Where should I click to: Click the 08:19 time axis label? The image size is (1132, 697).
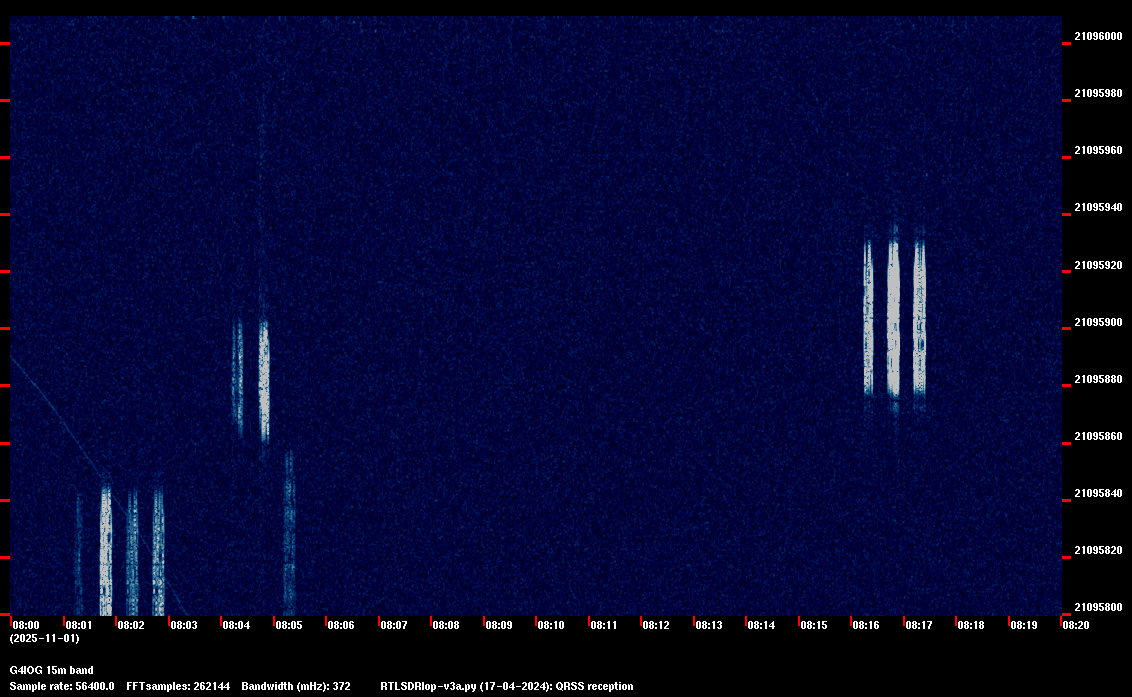tap(1024, 625)
